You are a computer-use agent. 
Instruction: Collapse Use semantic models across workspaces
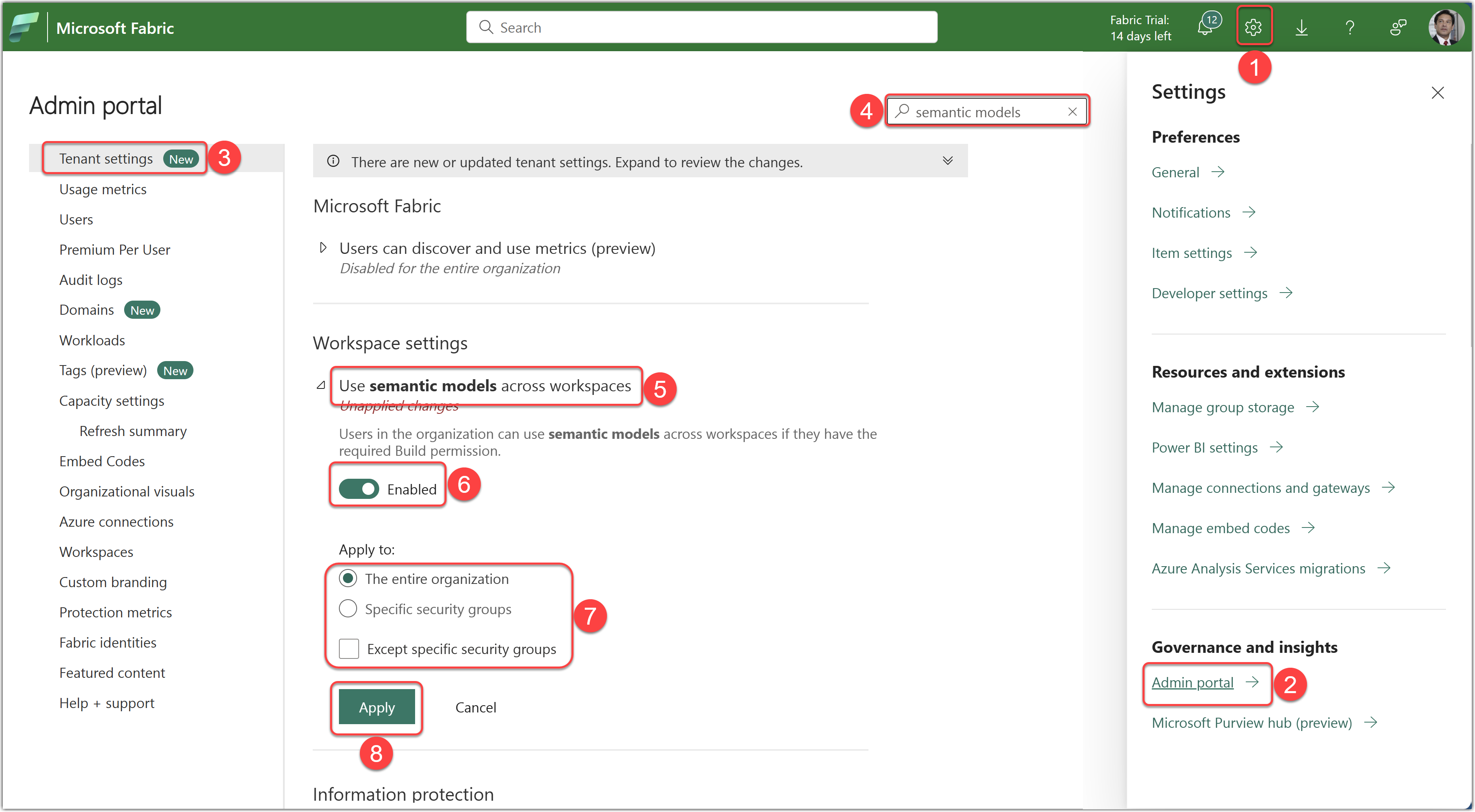click(321, 385)
